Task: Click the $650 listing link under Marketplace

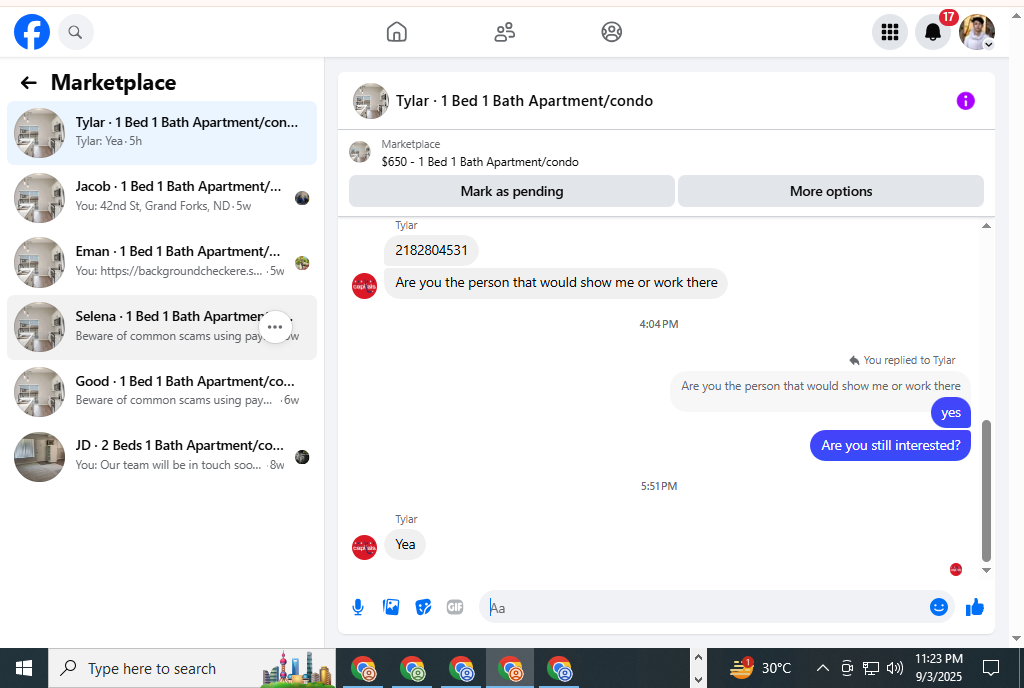Action: click(480, 162)
